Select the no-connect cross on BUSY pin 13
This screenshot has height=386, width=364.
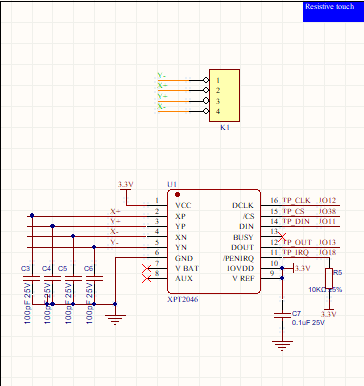[x=282, y=237]
